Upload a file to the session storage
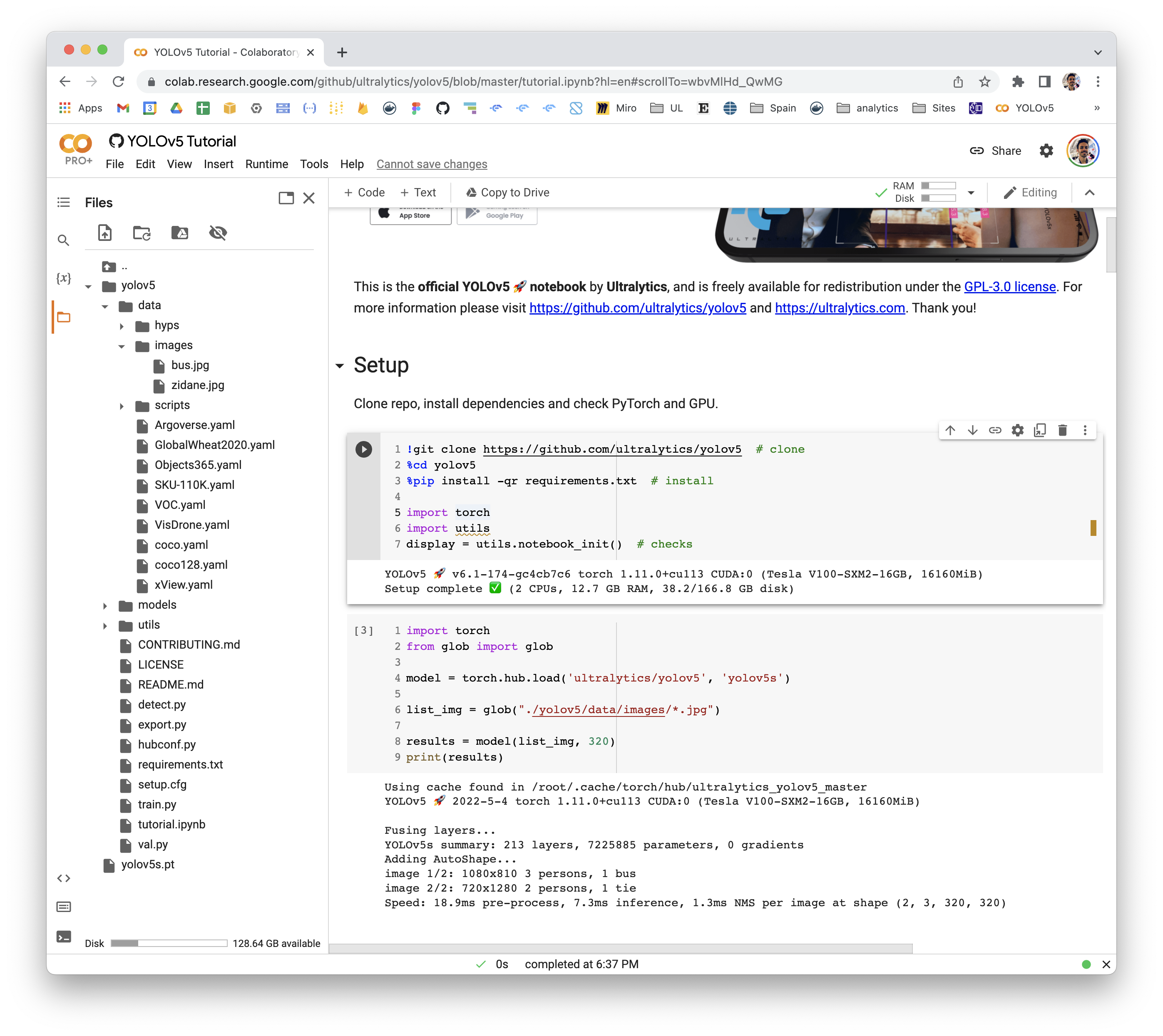Viewport: 1163px width, 1036px height. pos(105,233)
